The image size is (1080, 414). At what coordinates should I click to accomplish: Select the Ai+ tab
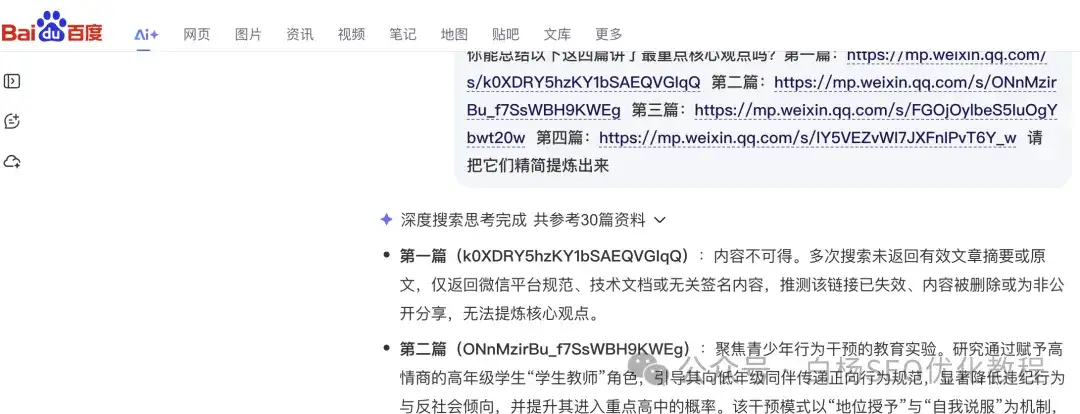[x=146, y=34]
